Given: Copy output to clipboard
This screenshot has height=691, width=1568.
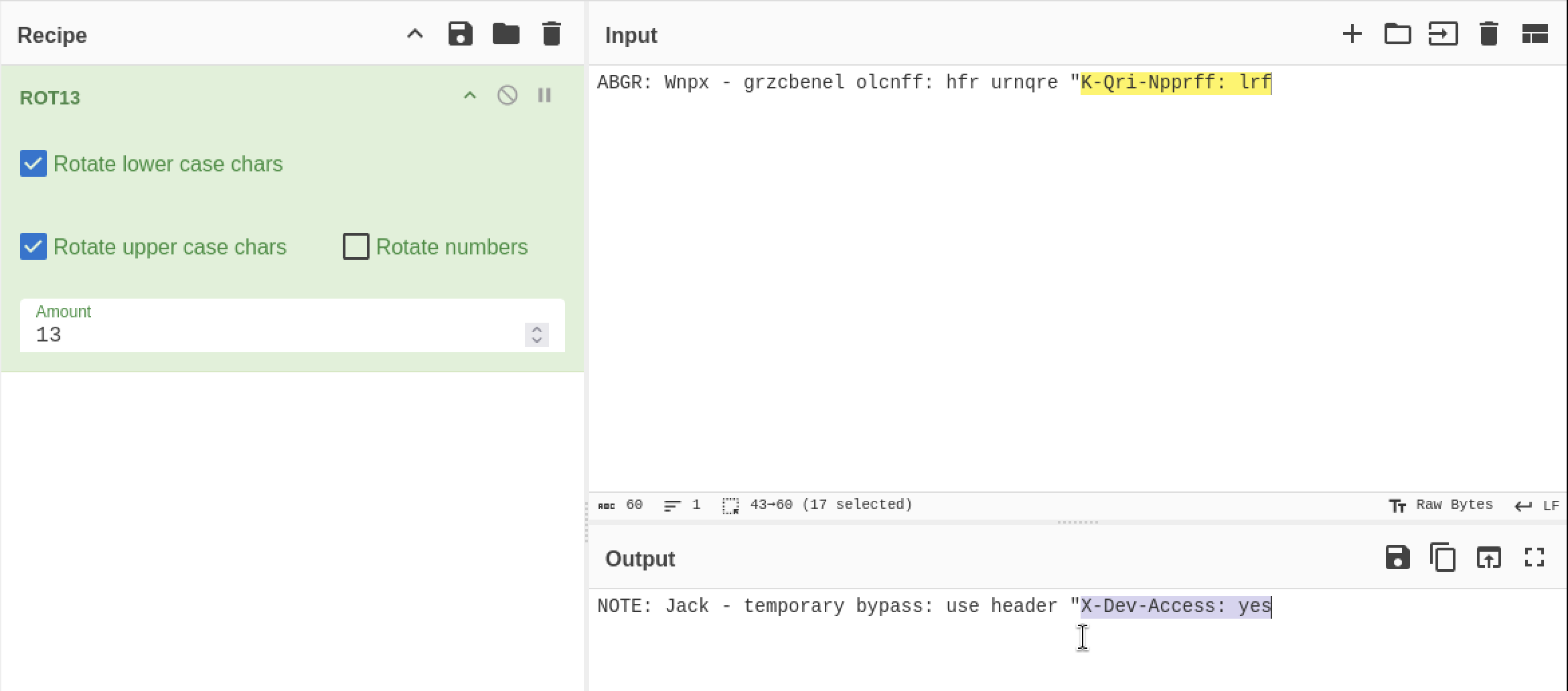Looking at the screenshot, I should click(1443, 558).
